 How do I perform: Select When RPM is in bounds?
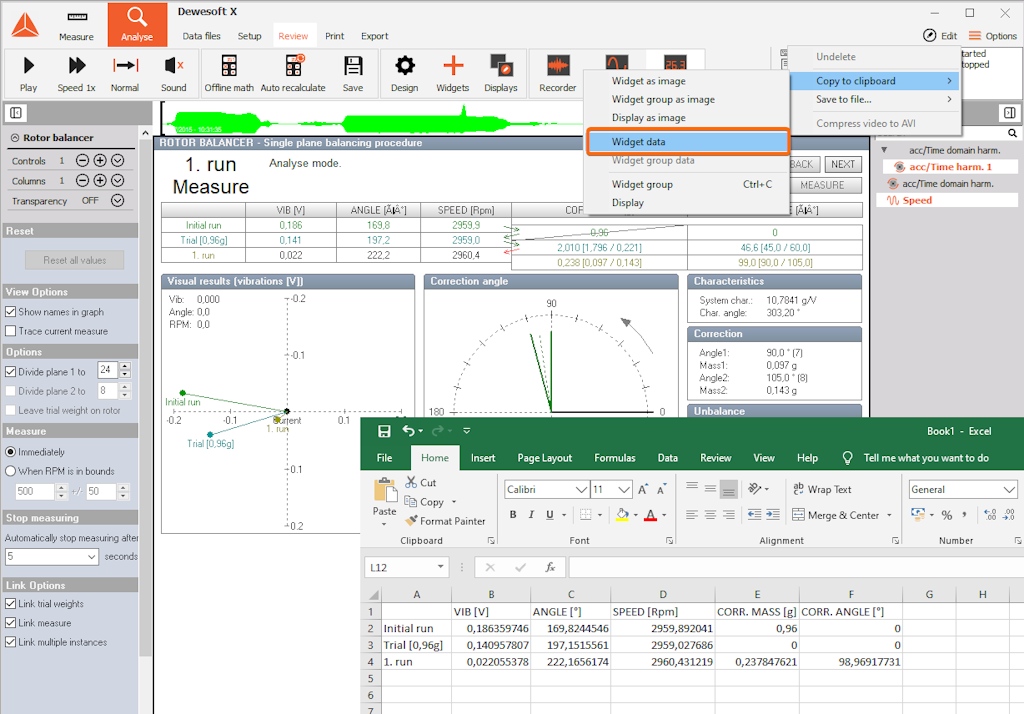10,471
